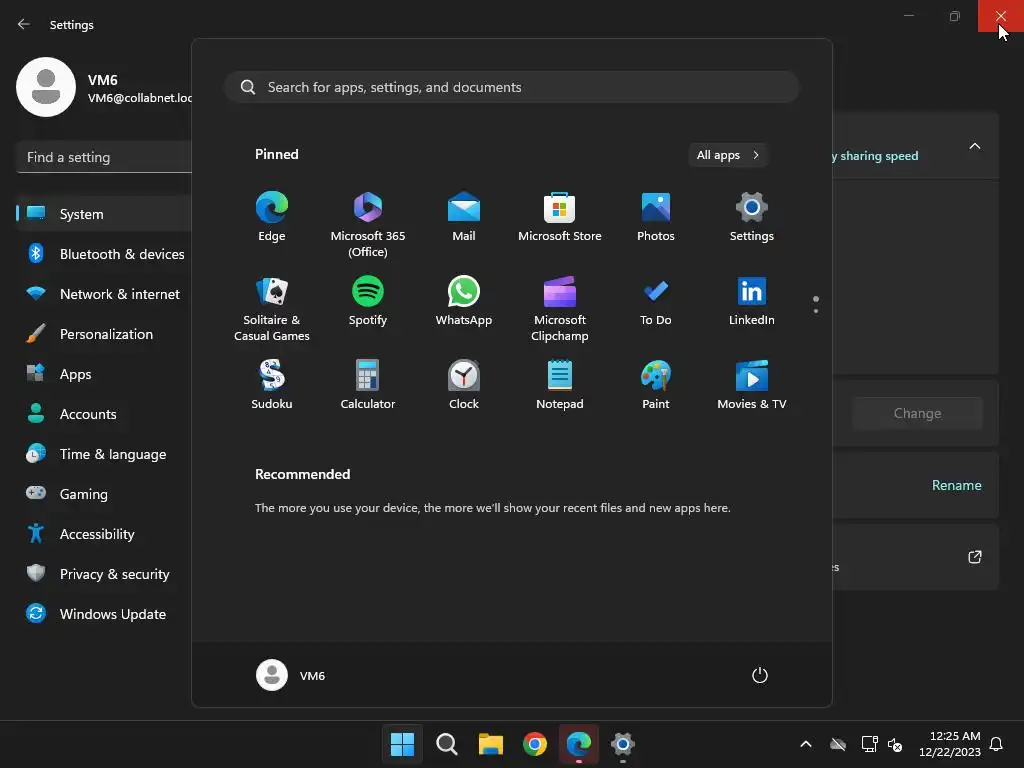The width and height of the screenshot is (1024, 768).
Task: Open the To Do app
Action: pos(656,301)
